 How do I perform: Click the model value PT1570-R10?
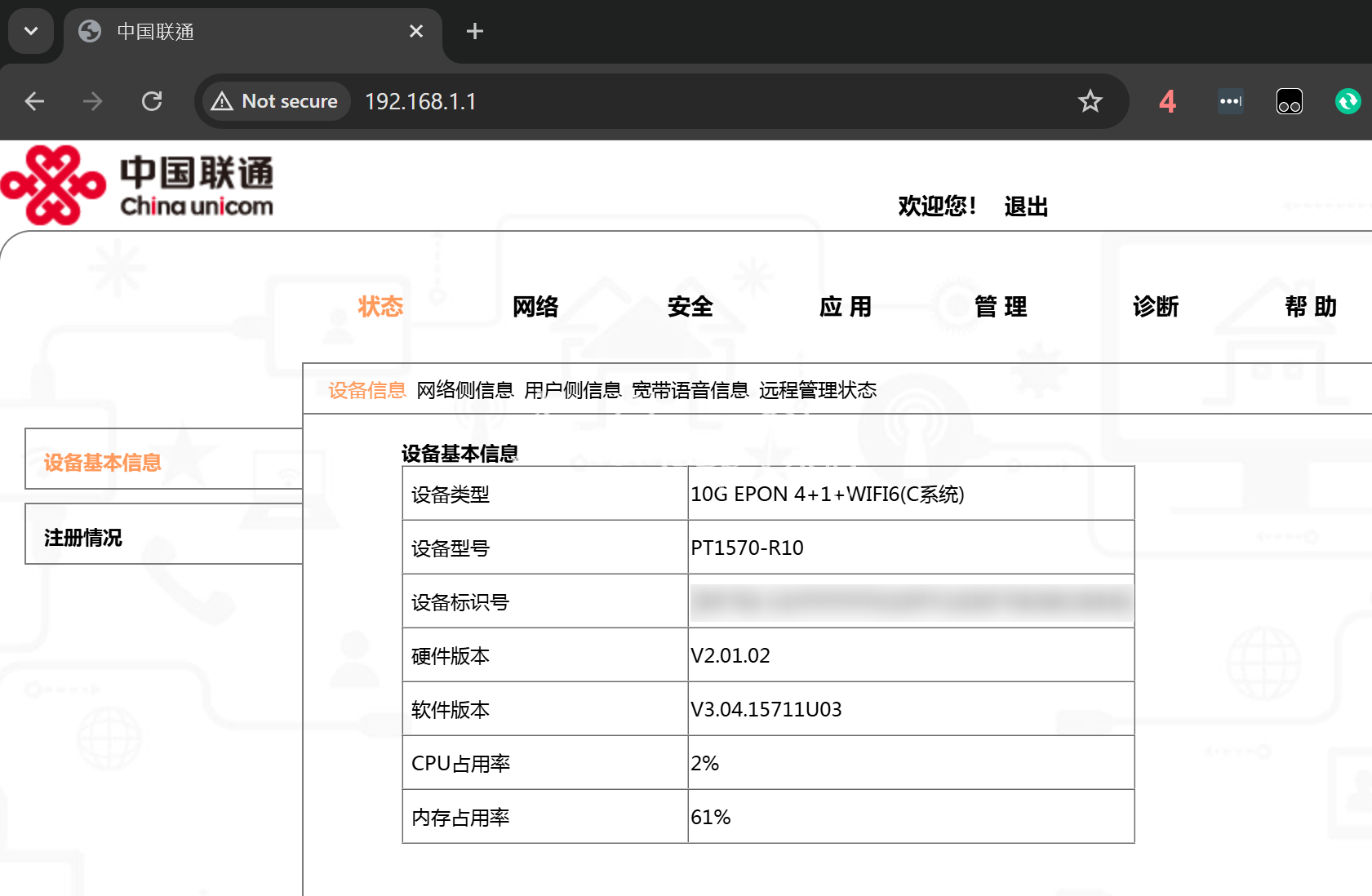click(747, 548)
